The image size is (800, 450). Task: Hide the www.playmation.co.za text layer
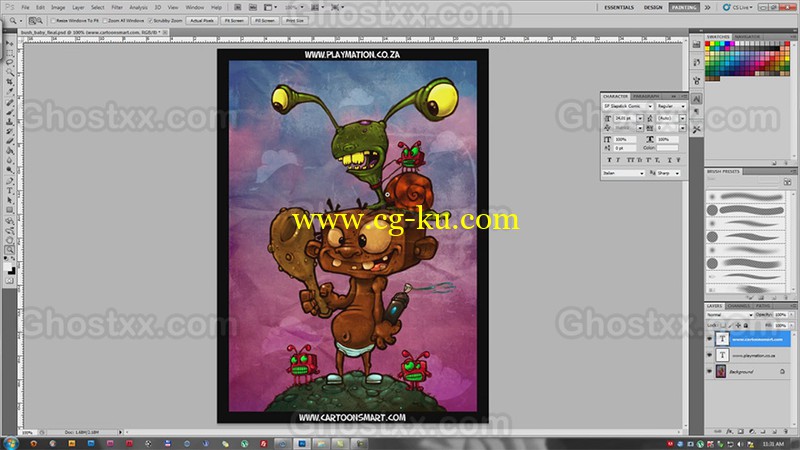tap(709, 355)
